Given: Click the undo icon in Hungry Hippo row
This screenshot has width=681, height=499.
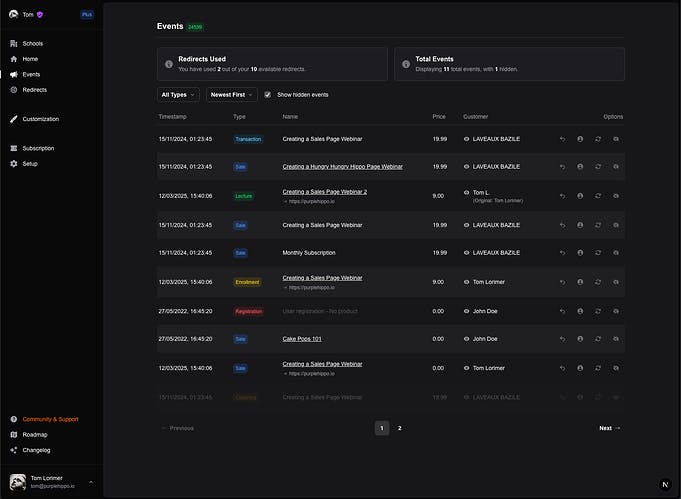Looking at the screenshot, I should click(562, 167).
